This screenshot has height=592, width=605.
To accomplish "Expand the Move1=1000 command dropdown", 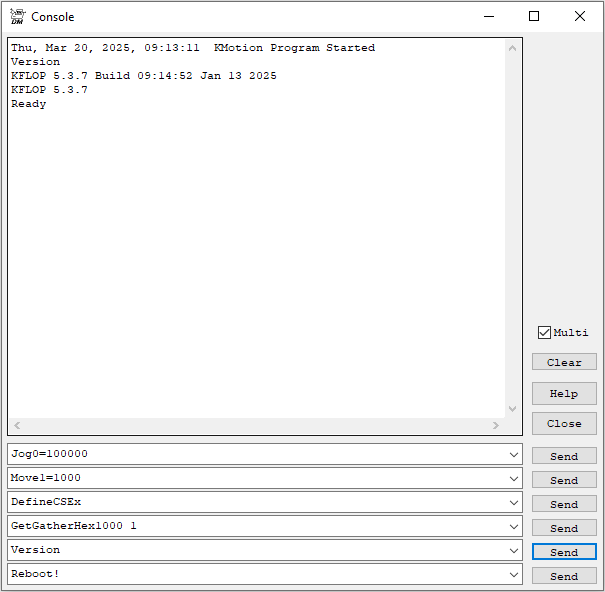I will pyautogui.click(x=514, y=479).
